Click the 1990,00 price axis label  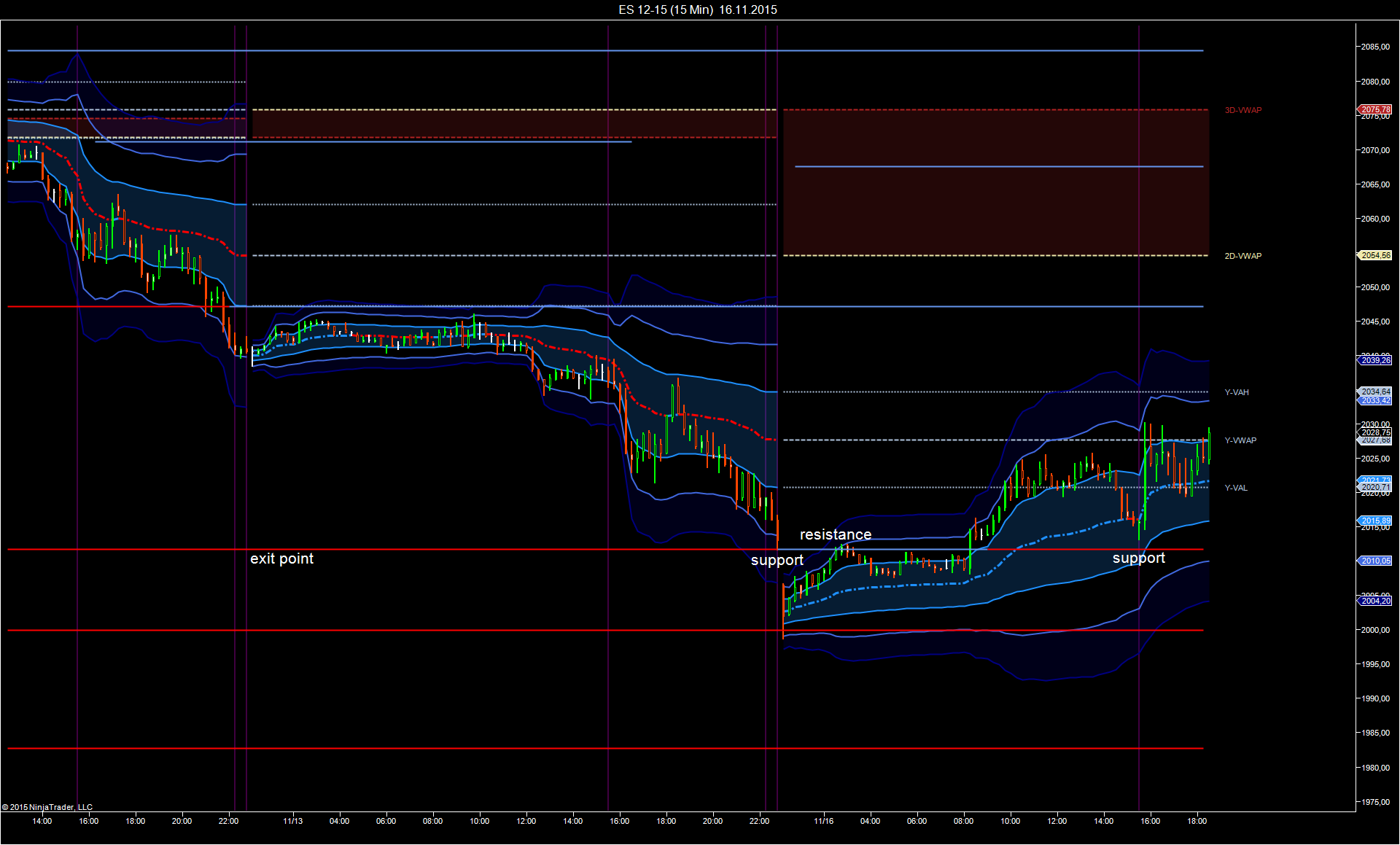pyautogui.click(x=1375, y=698)
